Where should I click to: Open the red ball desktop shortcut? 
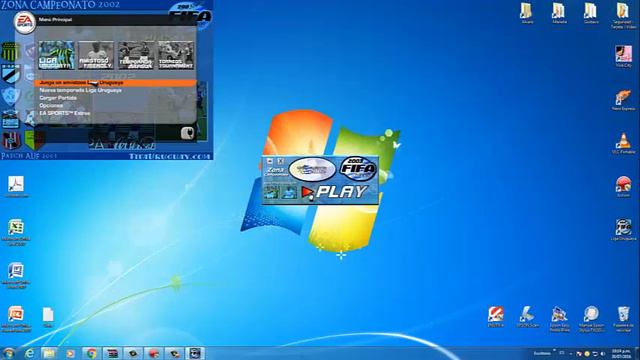click(623, 187)
